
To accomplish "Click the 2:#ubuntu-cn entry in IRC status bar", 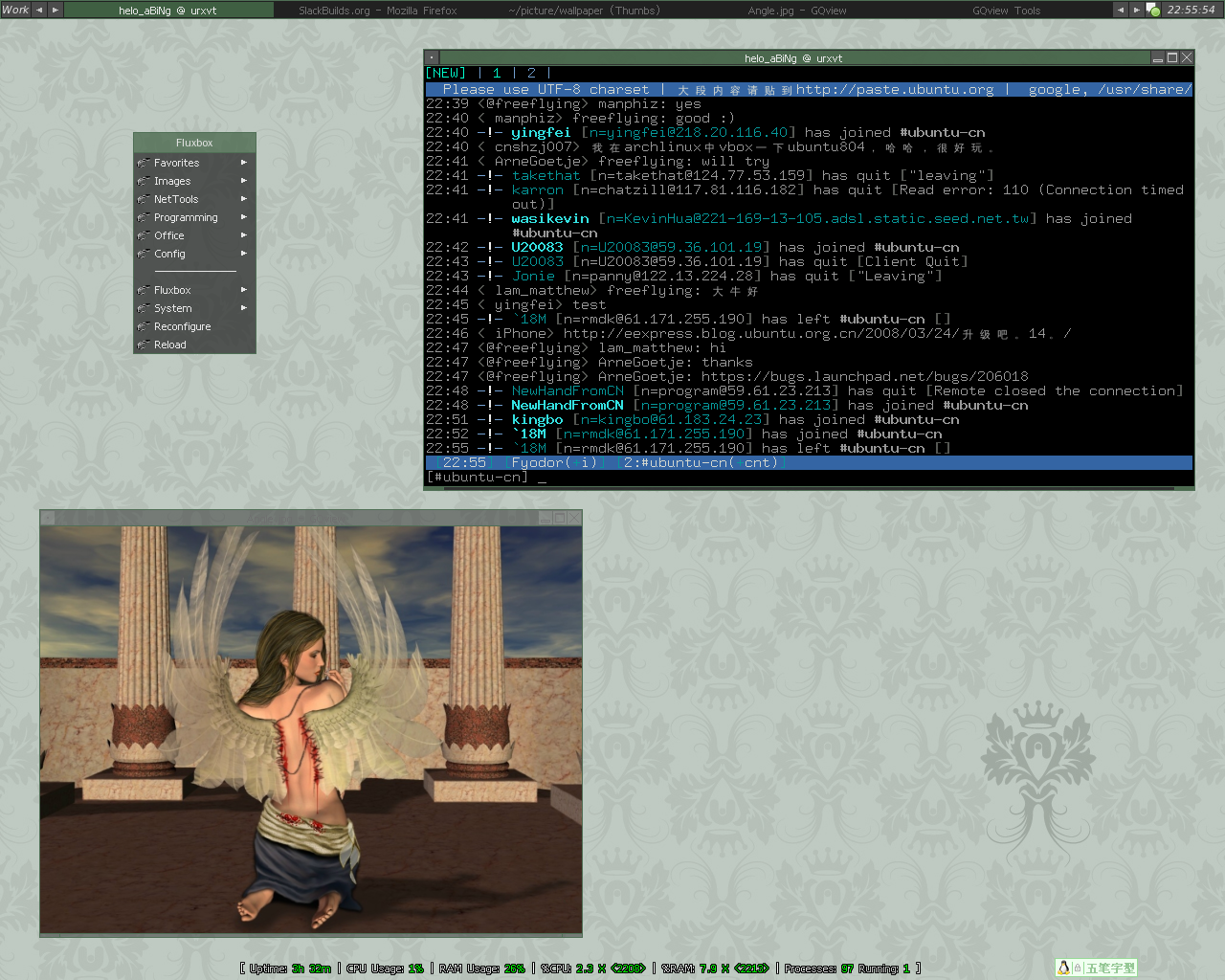I will [x=703, y=462].
